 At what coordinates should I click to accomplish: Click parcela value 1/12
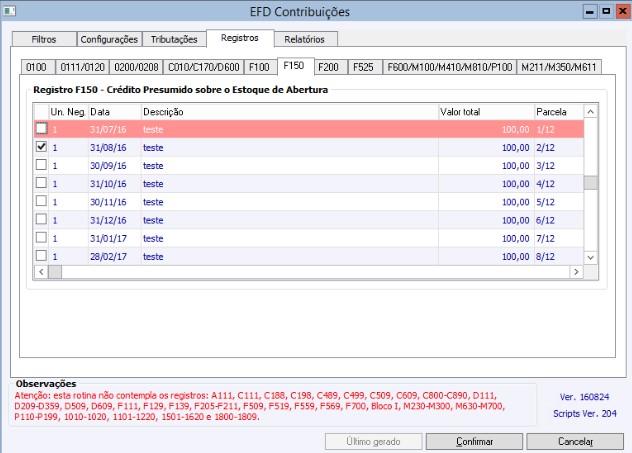[545, 130]
